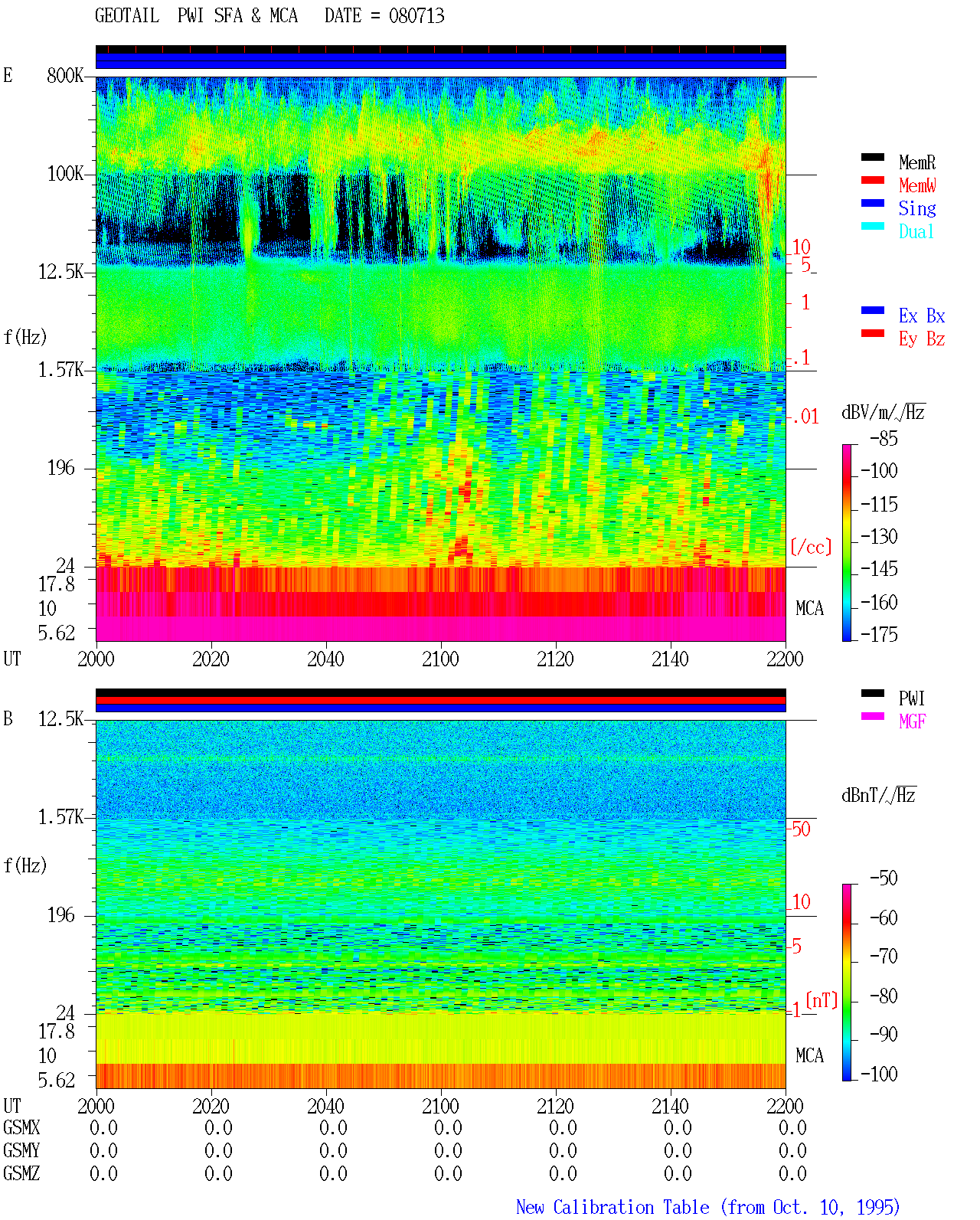Click the magenta electric MCA band
This screenshot has height=1220, width=980.
(440, 629)
